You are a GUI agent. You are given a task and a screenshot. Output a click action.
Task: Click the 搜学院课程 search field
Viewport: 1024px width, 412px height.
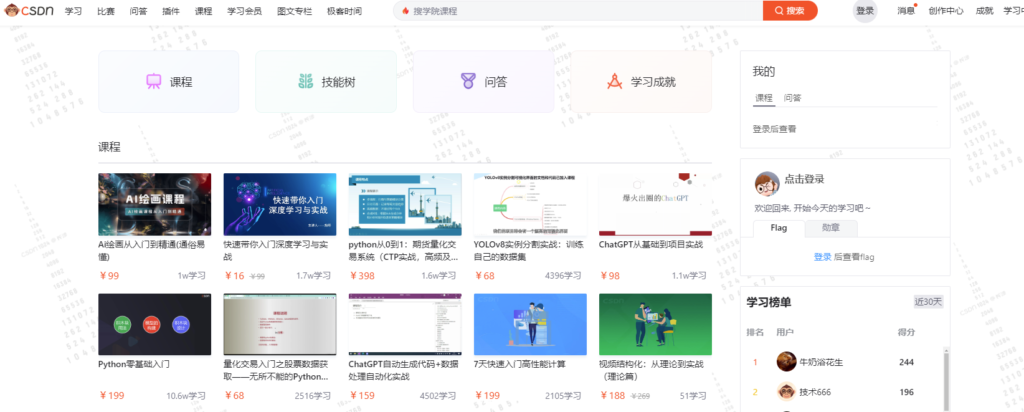[578, 11]
